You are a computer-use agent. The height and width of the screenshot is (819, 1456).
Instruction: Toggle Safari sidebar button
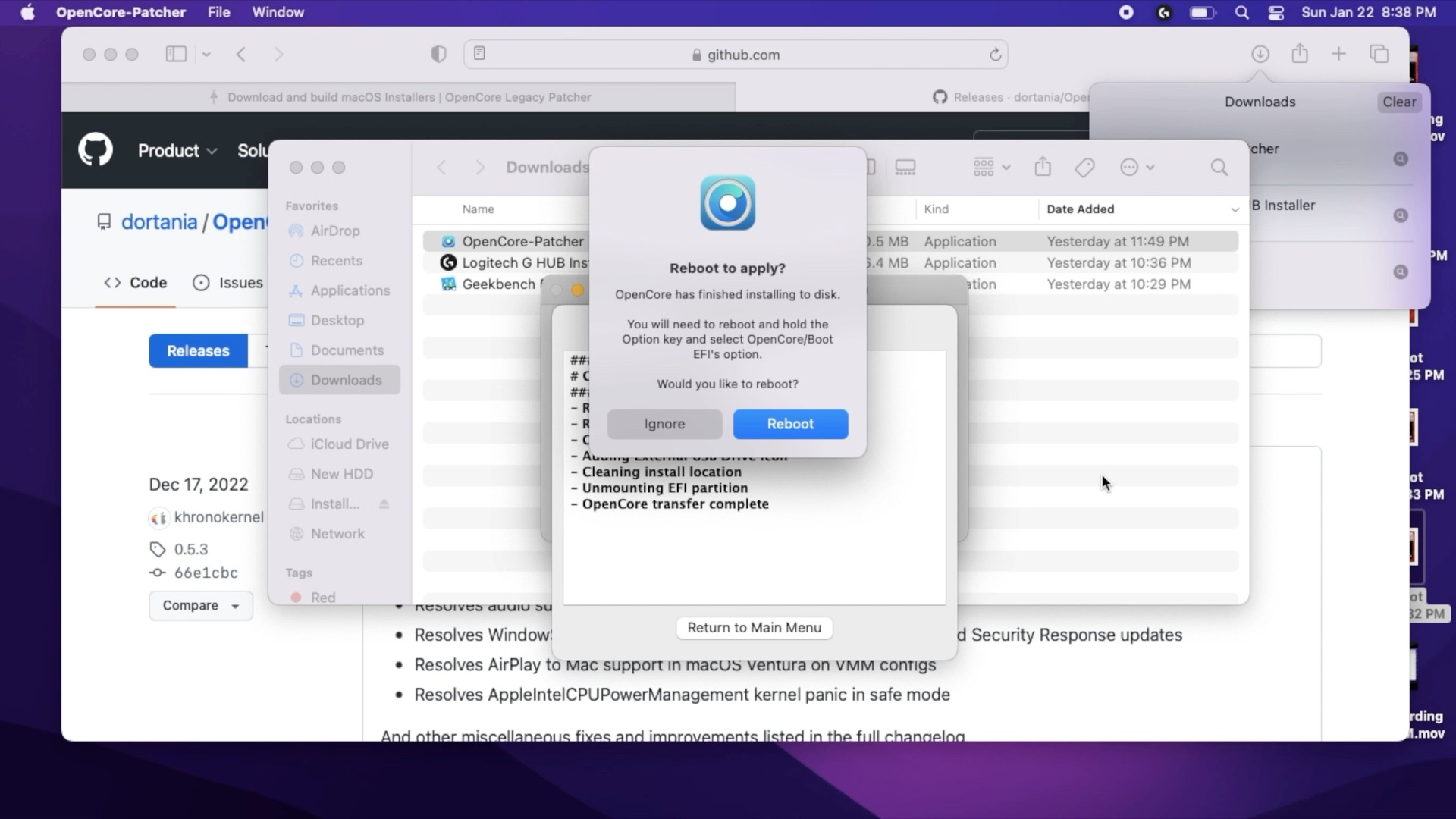(176, 54)
